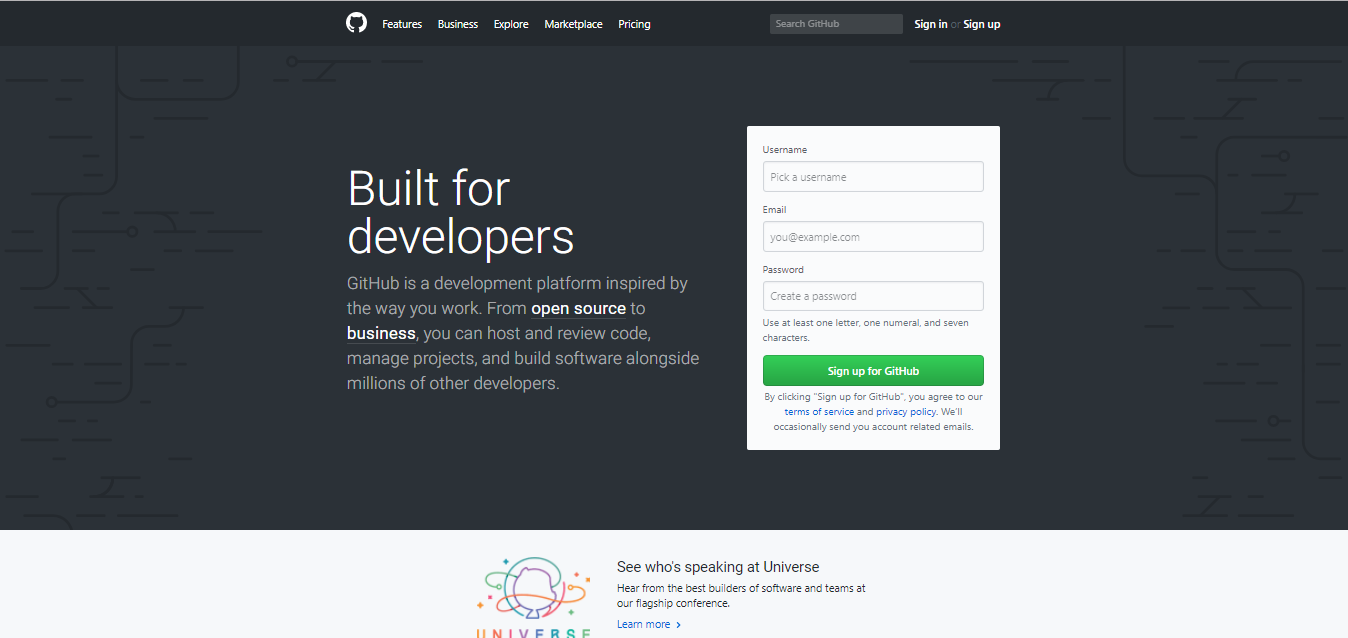Click Learn more about Universe

[x=643, y=623]
